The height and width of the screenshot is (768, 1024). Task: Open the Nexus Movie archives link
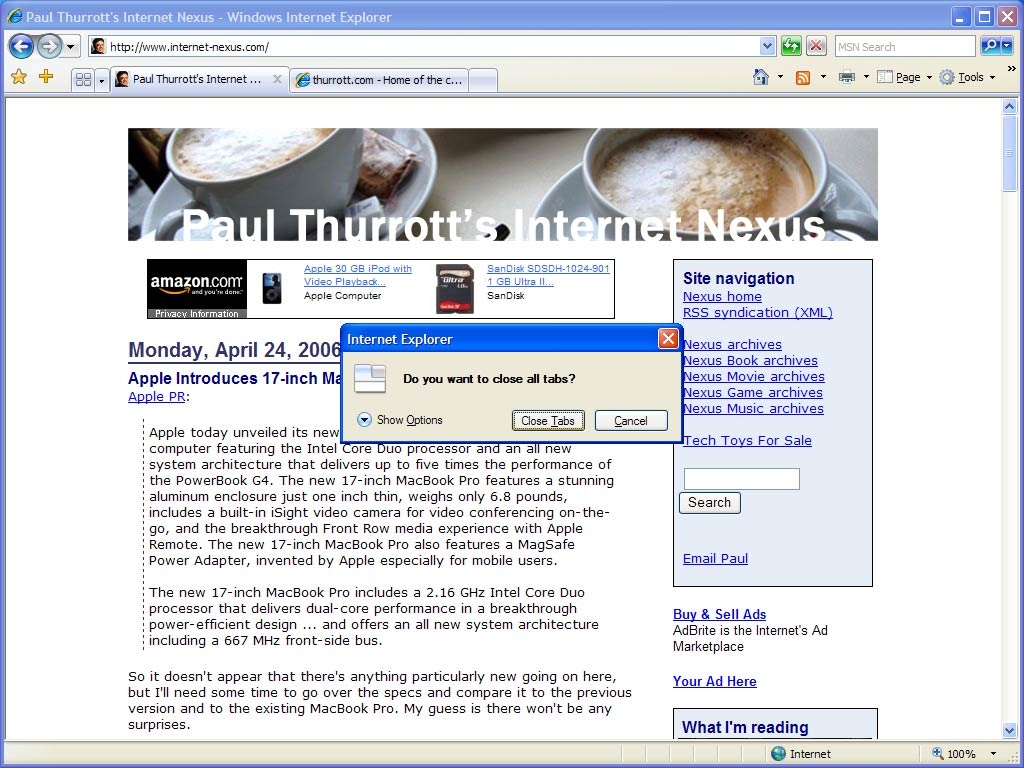[x=753, y=377]
